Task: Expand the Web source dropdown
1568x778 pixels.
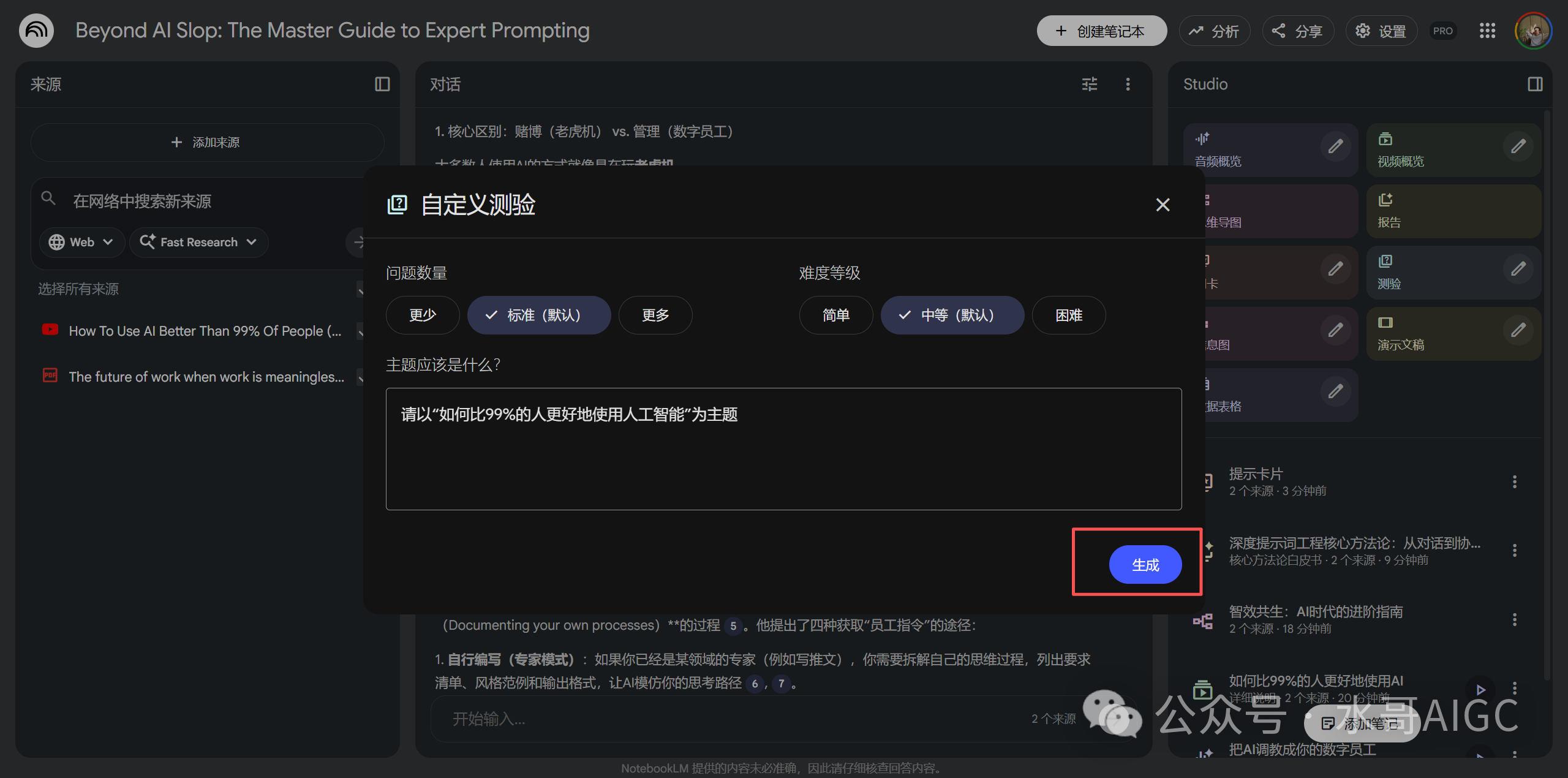Action: click(x=82, y=242)
